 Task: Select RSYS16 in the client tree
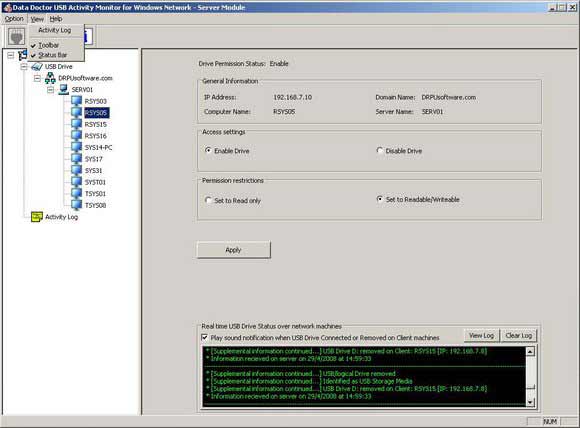coord(95,136)
